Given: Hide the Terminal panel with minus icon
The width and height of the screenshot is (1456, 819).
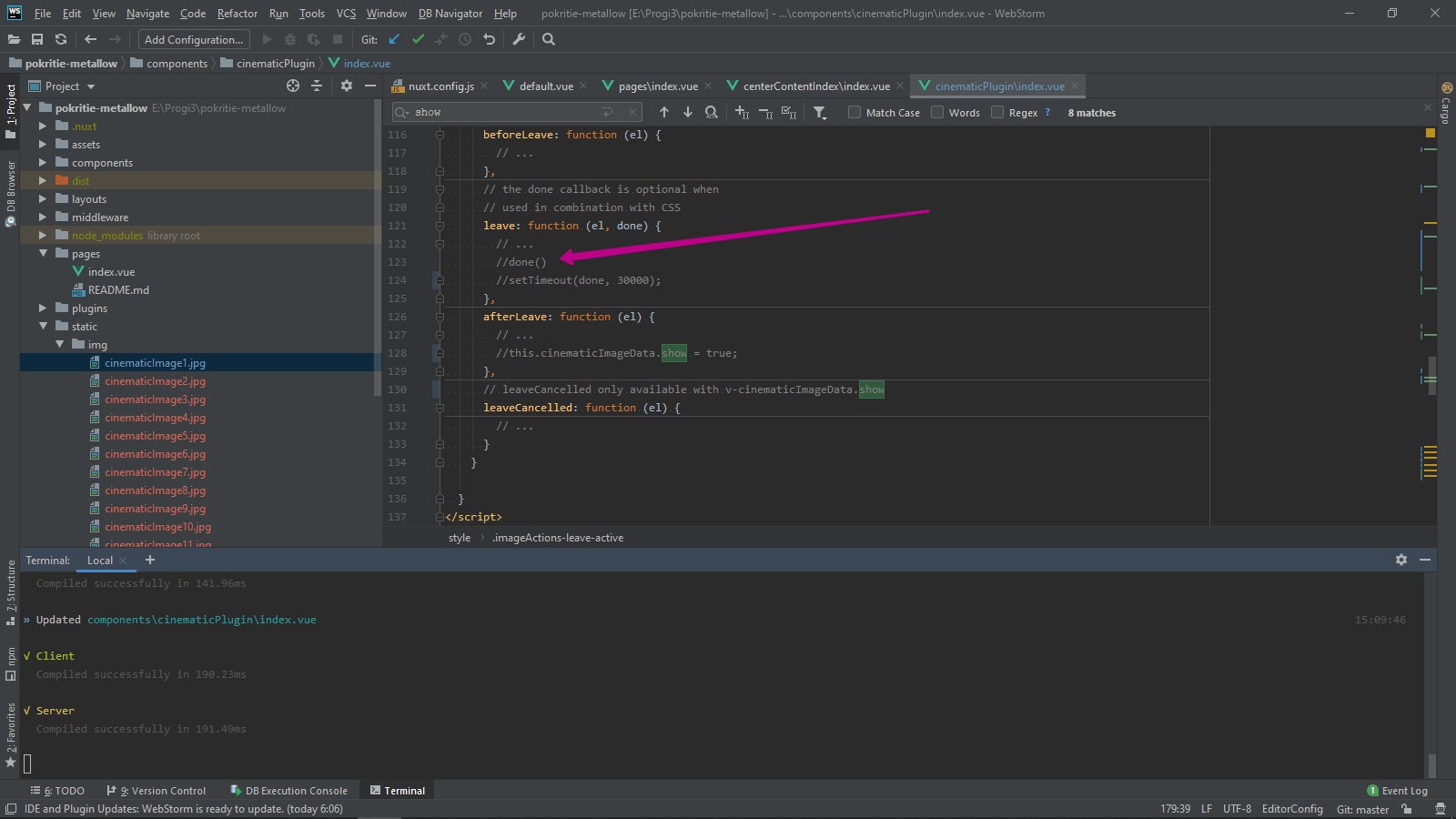Looking at the screenshot, I should coord(1425,560).
